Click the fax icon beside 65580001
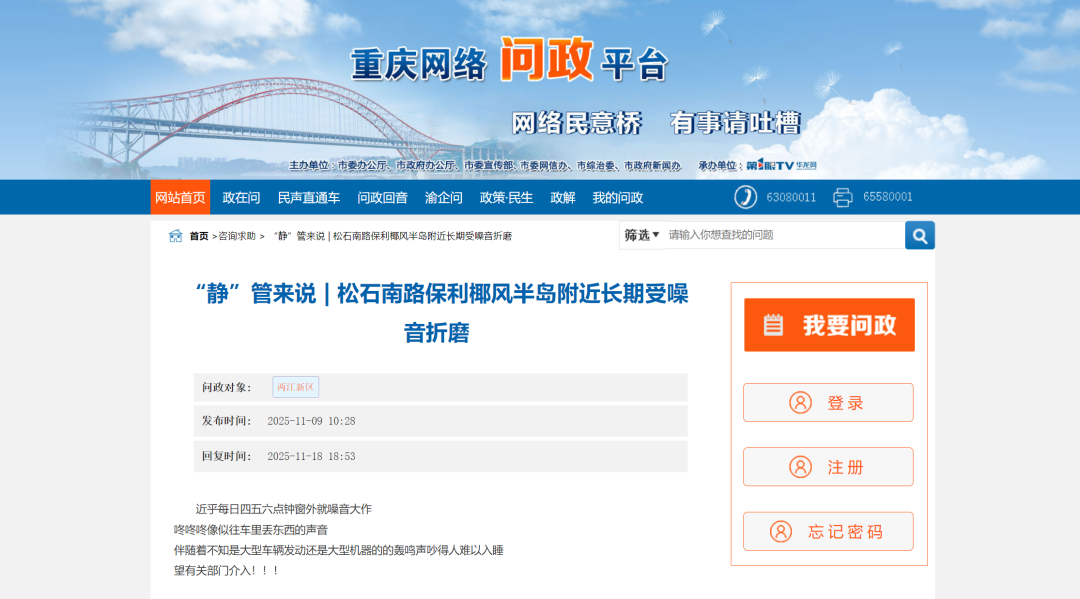1080x599 pixels. click(843, 197)
